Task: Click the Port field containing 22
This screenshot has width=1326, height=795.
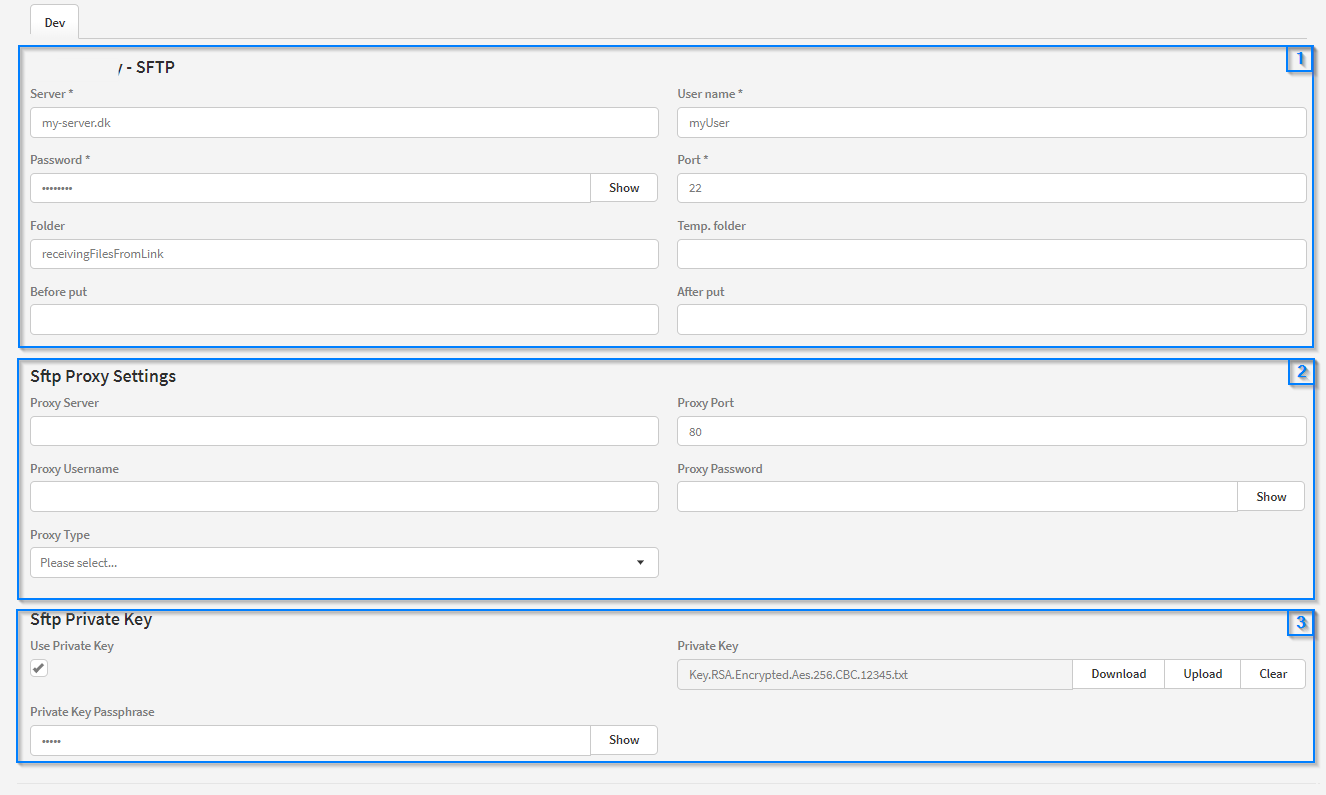Action: tap(991, 188)
